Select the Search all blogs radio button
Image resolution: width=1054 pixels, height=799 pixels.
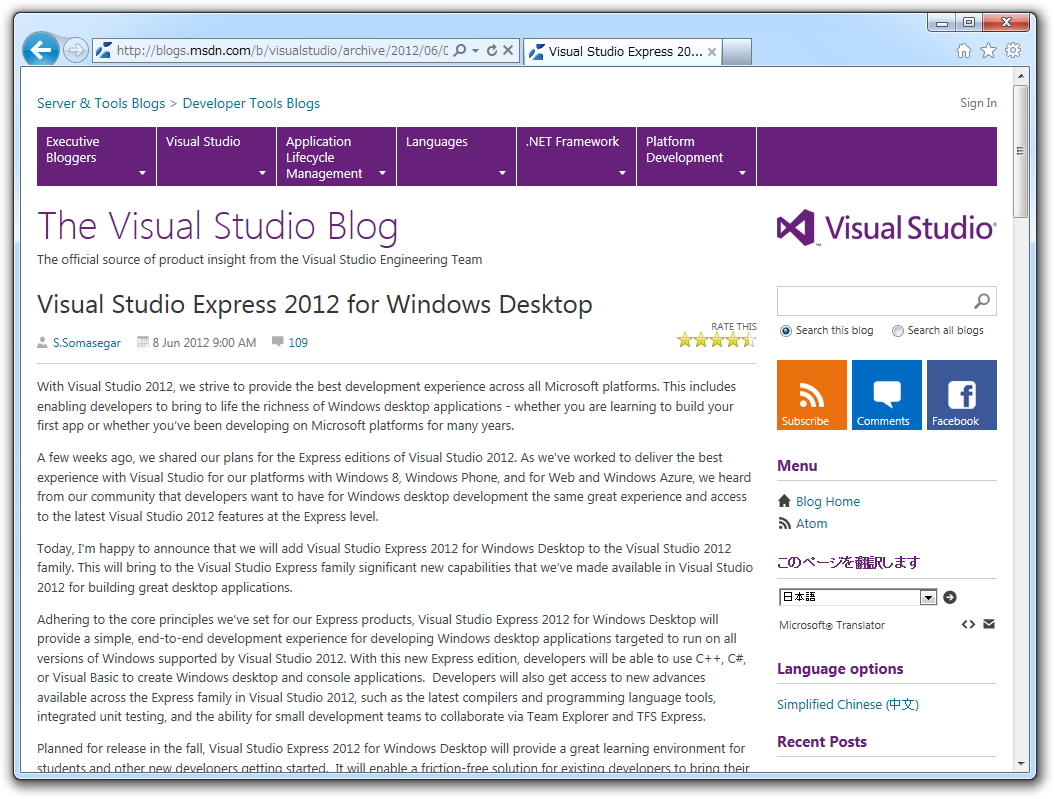tap(897, 330)
